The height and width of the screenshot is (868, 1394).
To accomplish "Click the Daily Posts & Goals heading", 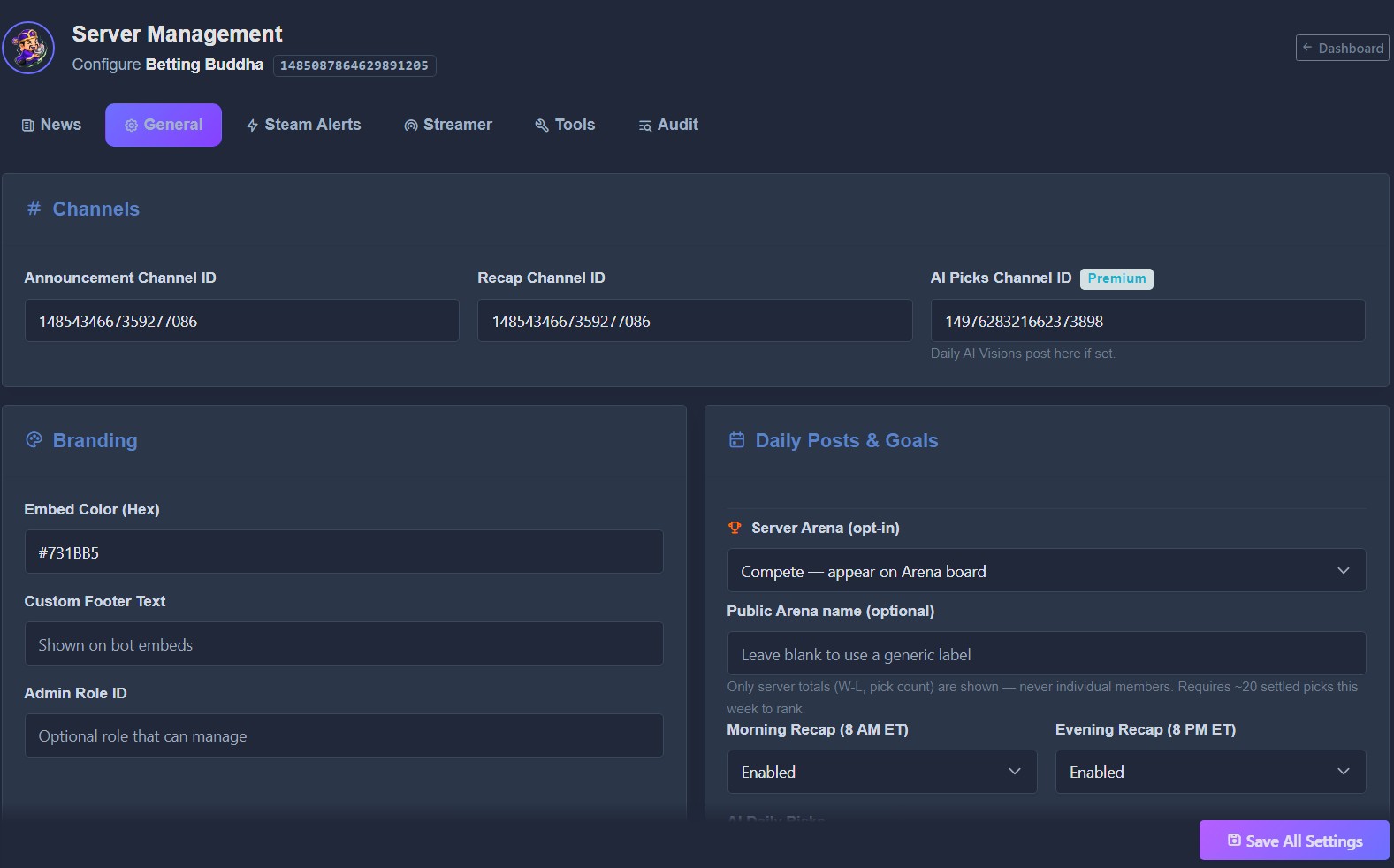I will point(846,440).
